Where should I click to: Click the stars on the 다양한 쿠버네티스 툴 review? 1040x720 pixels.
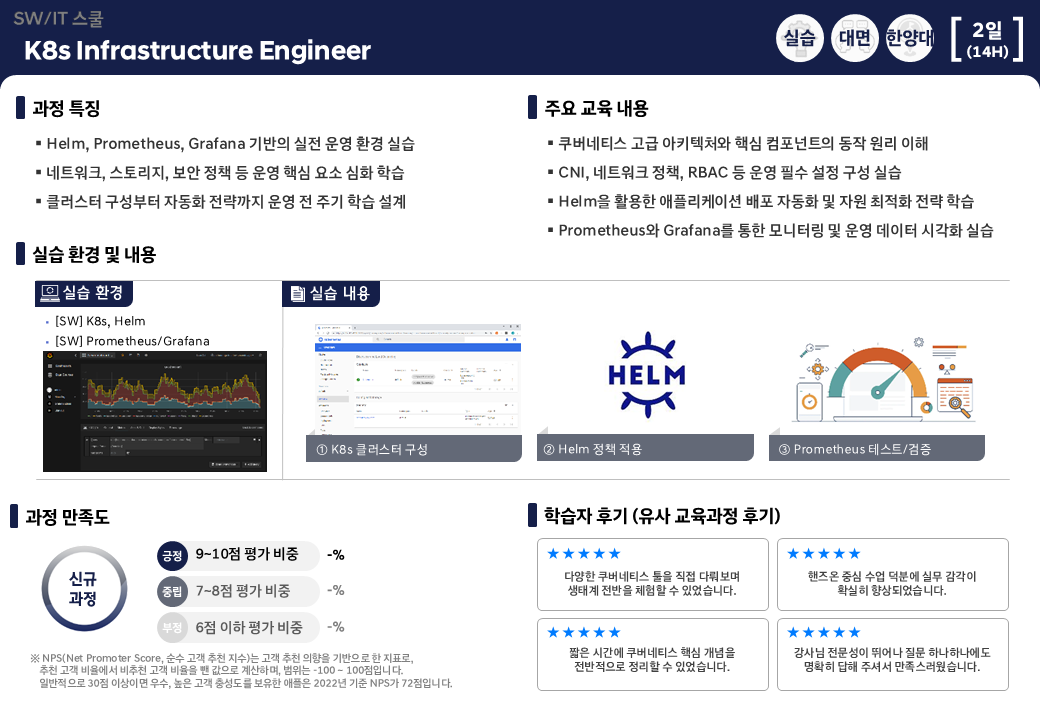point(584,554)
